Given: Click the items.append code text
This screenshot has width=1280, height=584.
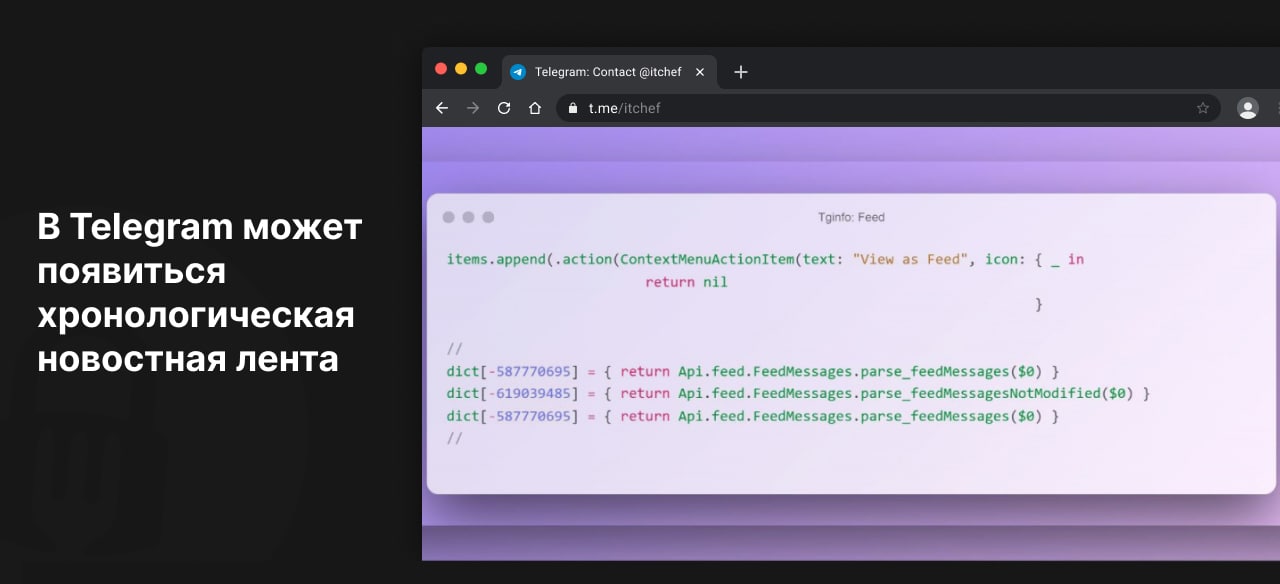Looking at the screenshot, I should tap(496, 259).
